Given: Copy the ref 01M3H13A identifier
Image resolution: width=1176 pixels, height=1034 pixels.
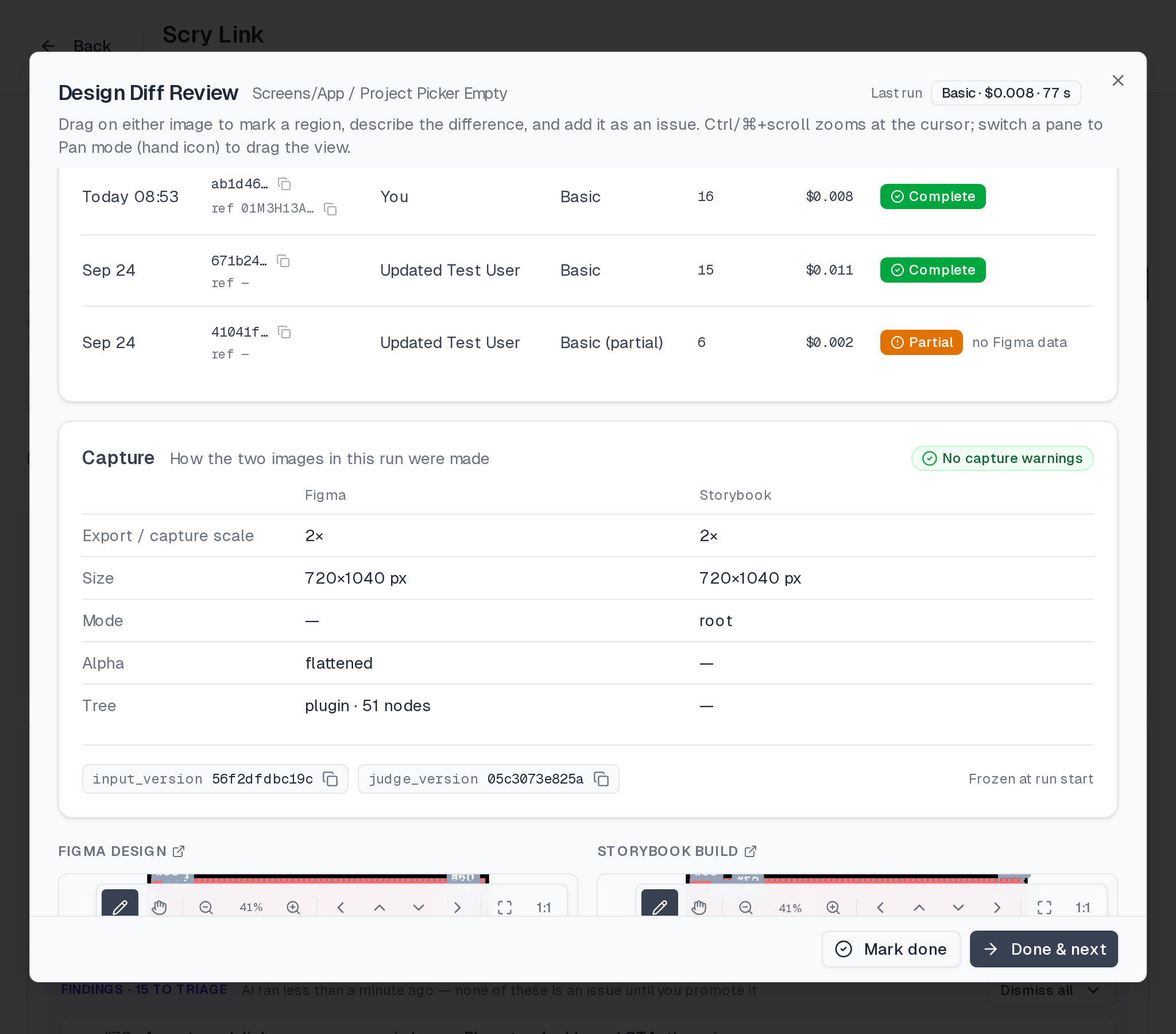Looking at the screenshot, I should (330, 209).
